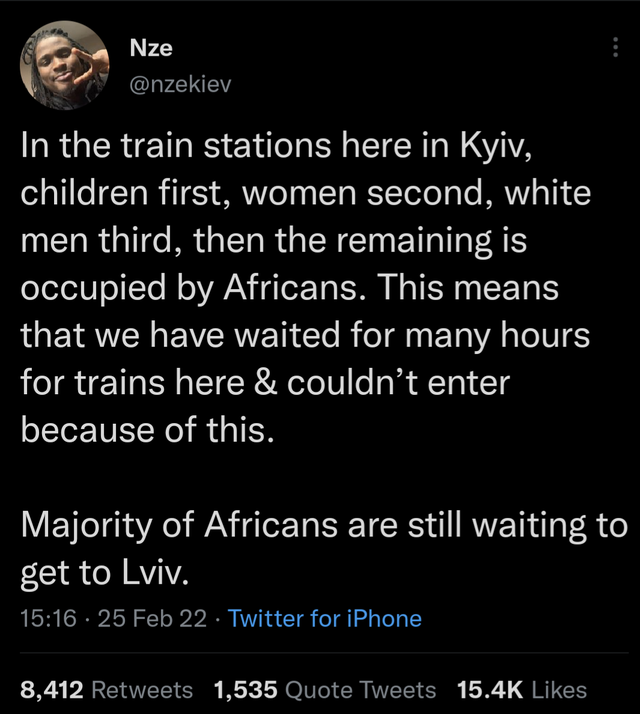
Task: Open Nze's profile picture
Action: pyautogui.click(x=65, y=65)
